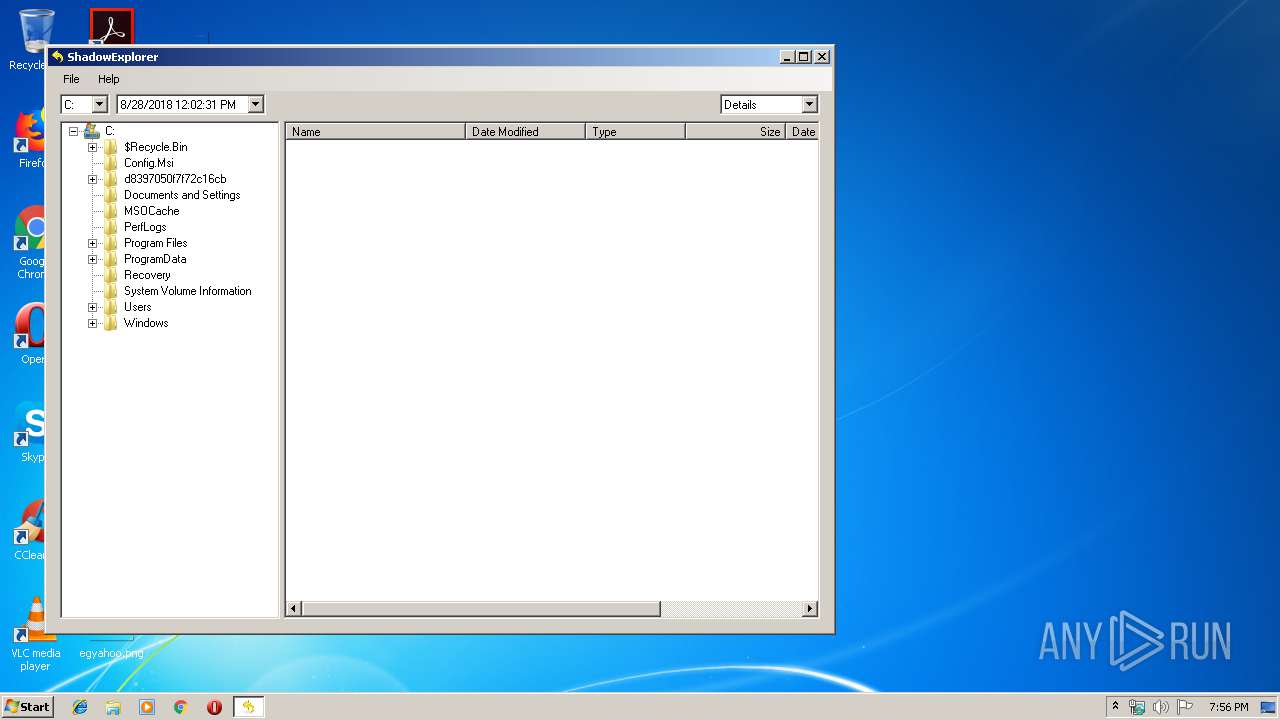
Task: Click the $Recycle.Bin folder icon
Action: [110, 147]
